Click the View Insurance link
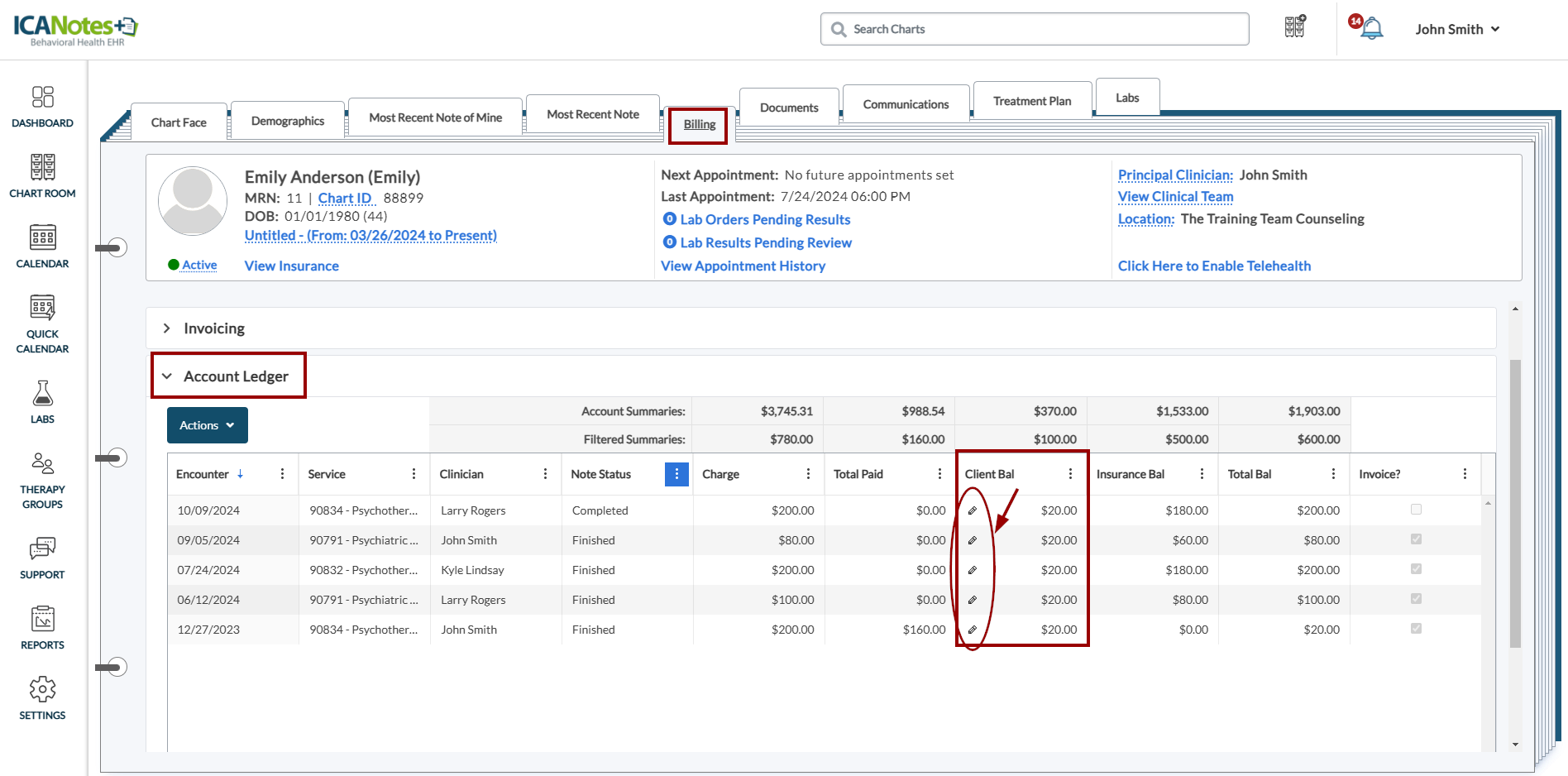This screenshot has height=776, width=1568. pyautogui.click(x=291, y=266)
